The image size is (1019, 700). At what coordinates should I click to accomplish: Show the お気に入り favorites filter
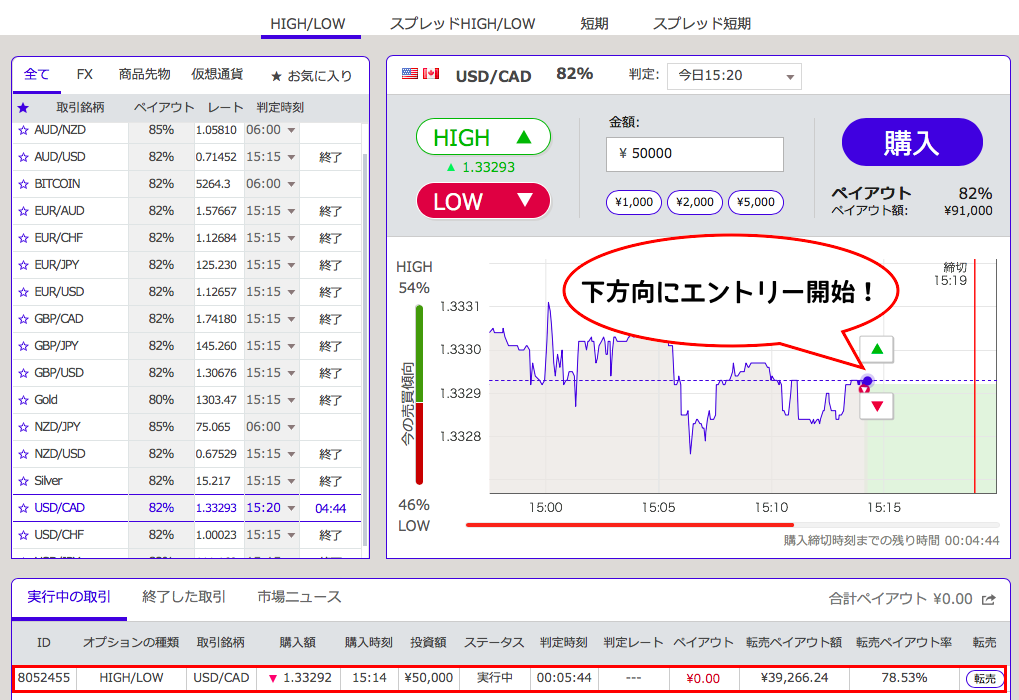(x=311, y=75)
